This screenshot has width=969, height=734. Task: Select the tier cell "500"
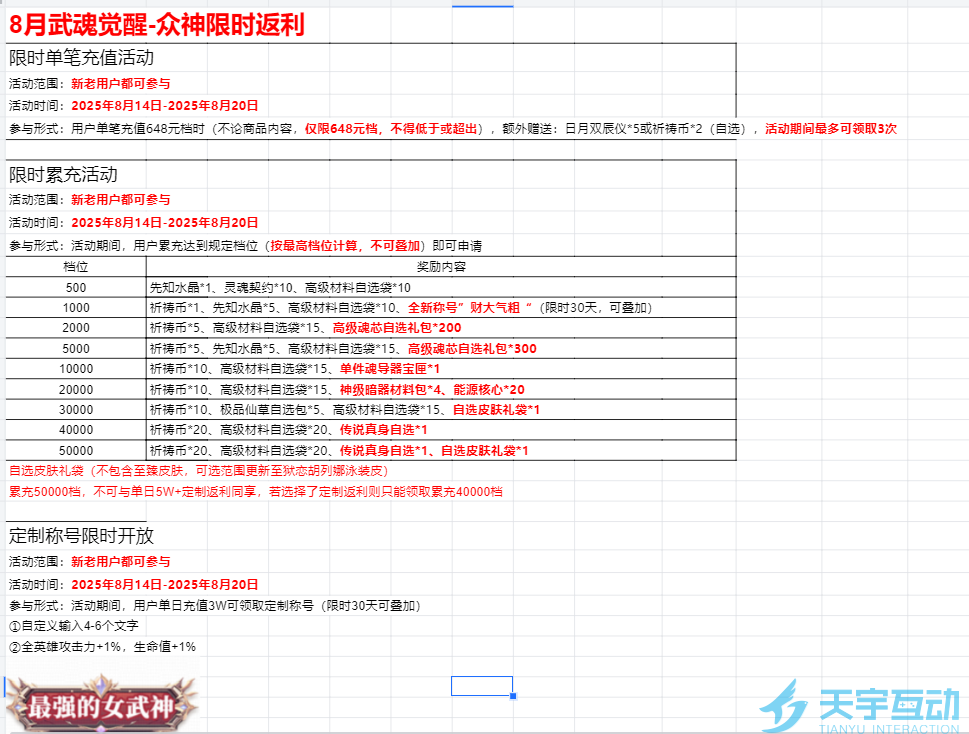coord(76,287)
